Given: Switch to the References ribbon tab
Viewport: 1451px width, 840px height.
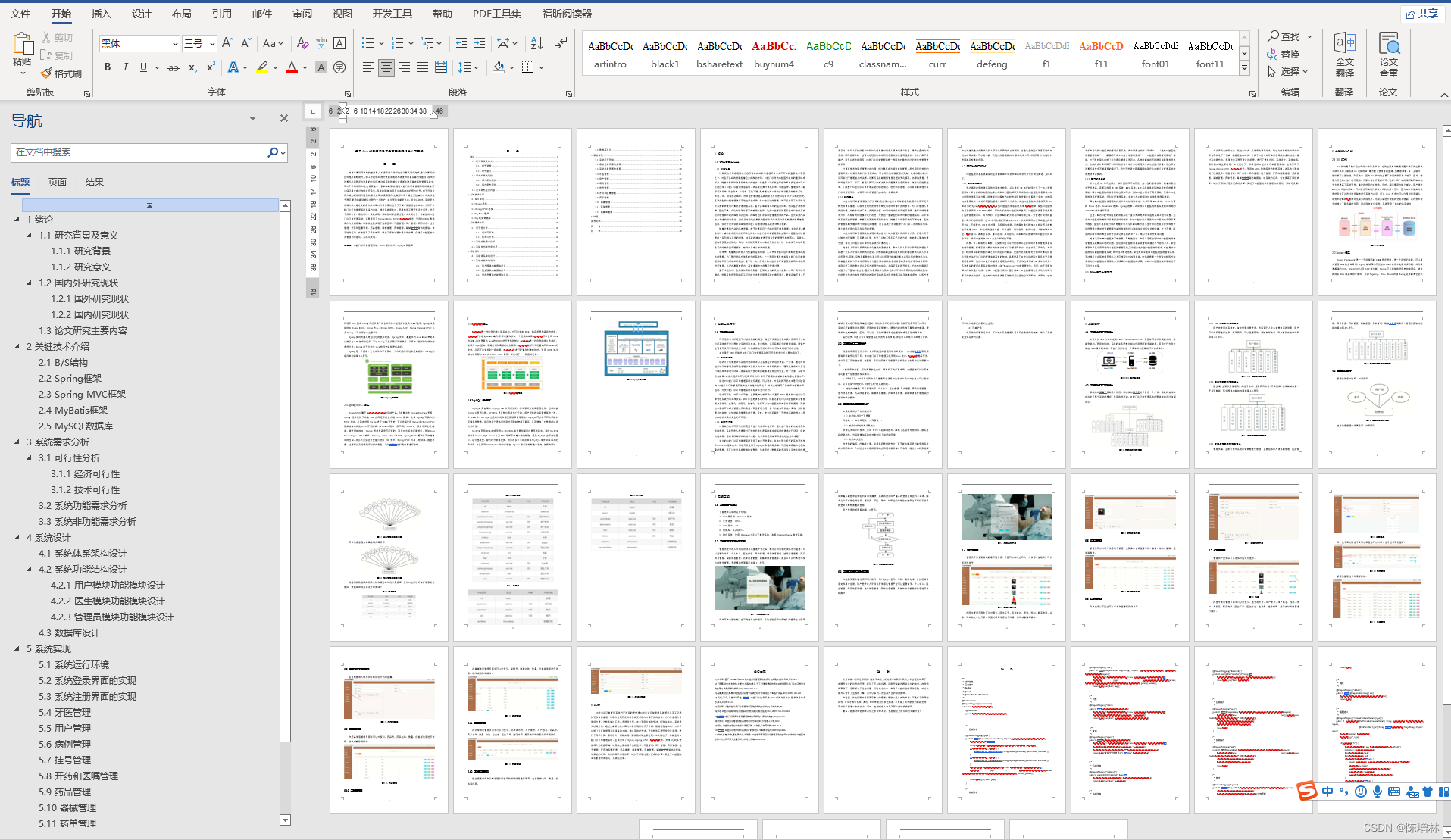Looking at the screenshot, I should [x=221, y=14].
